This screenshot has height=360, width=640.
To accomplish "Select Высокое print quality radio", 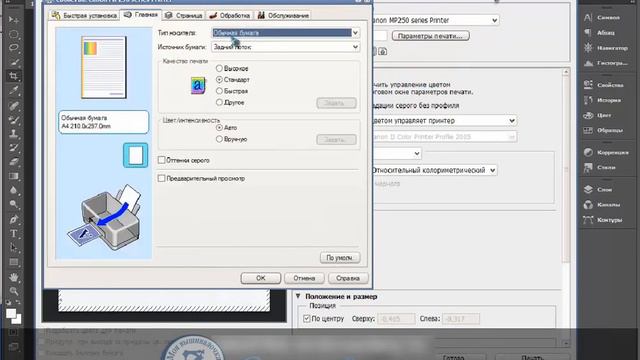I will coord(219,68).
